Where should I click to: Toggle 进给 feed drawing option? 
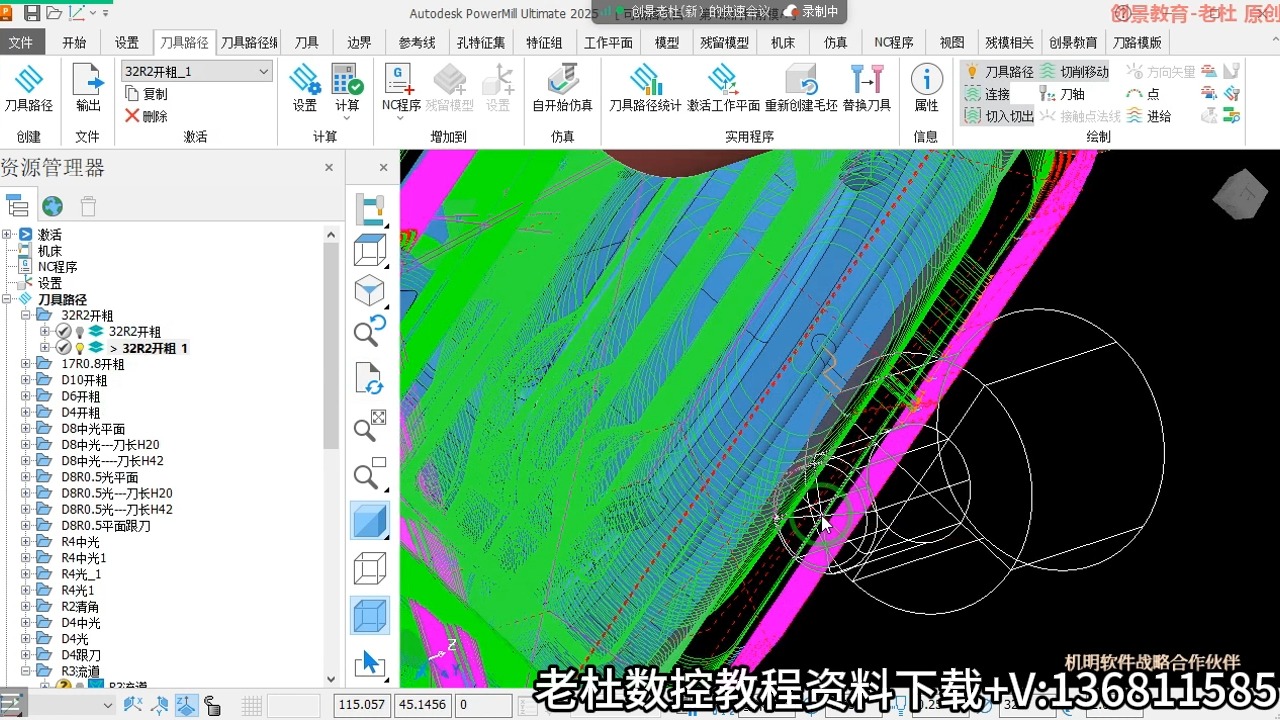point(1148,115)
